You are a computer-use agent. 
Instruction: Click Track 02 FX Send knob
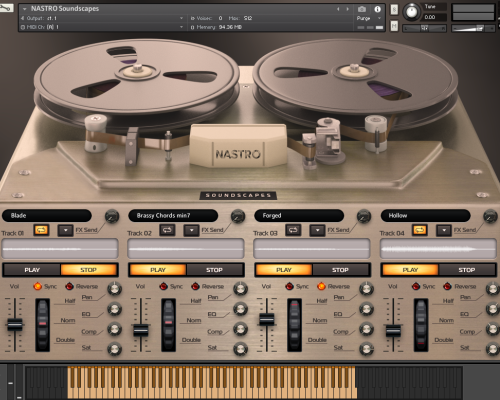(238, 217)
